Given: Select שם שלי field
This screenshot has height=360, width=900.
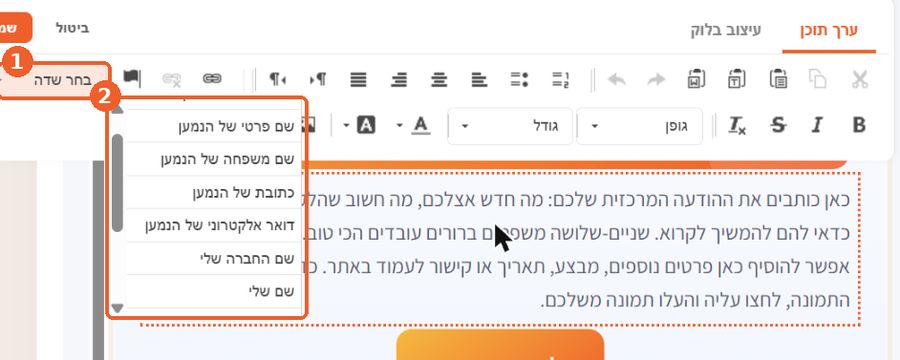Looking at the screenshot, I should pyautogui.click(x=213, y=291).
